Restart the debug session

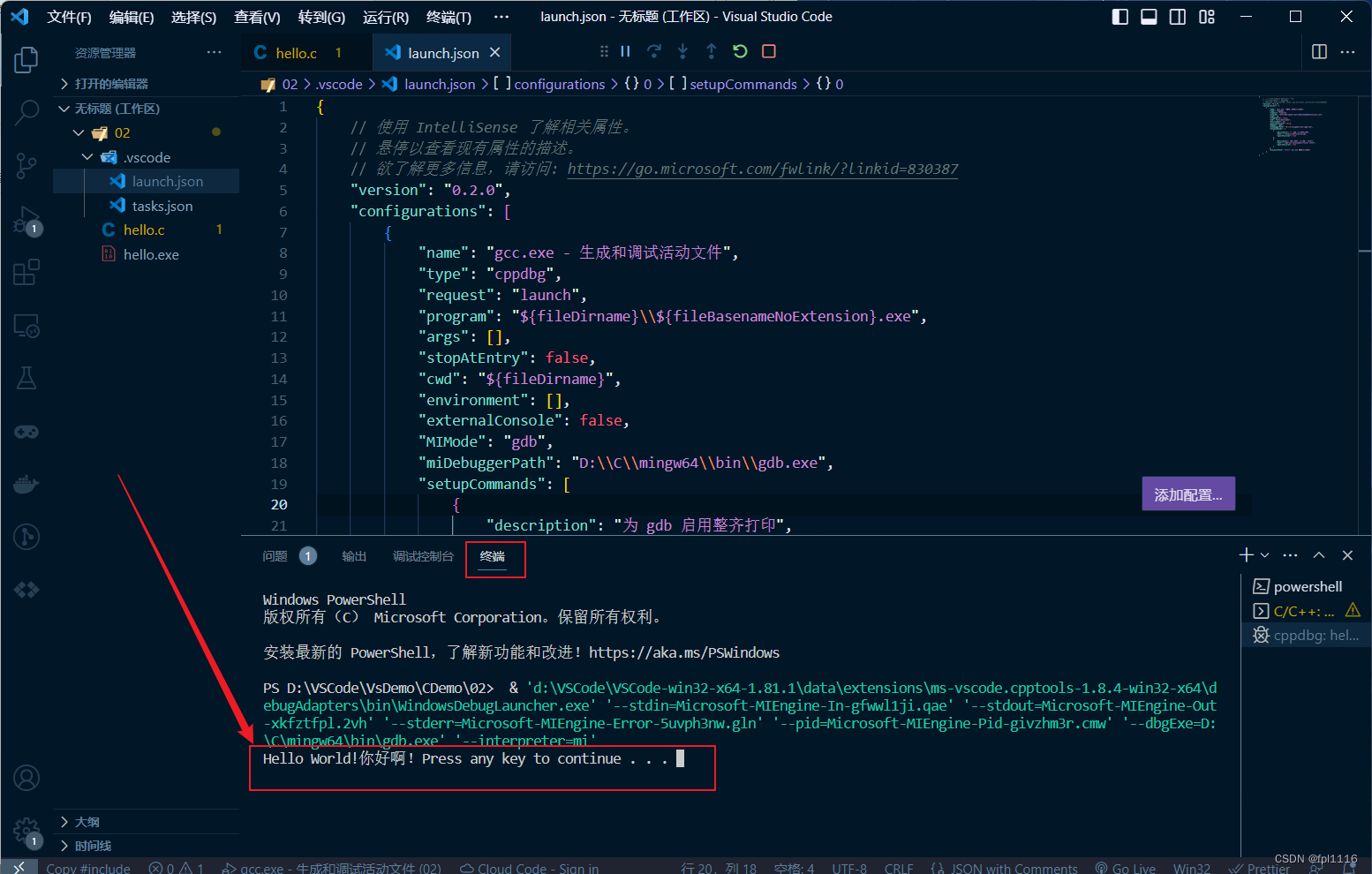tap(740, 51)
